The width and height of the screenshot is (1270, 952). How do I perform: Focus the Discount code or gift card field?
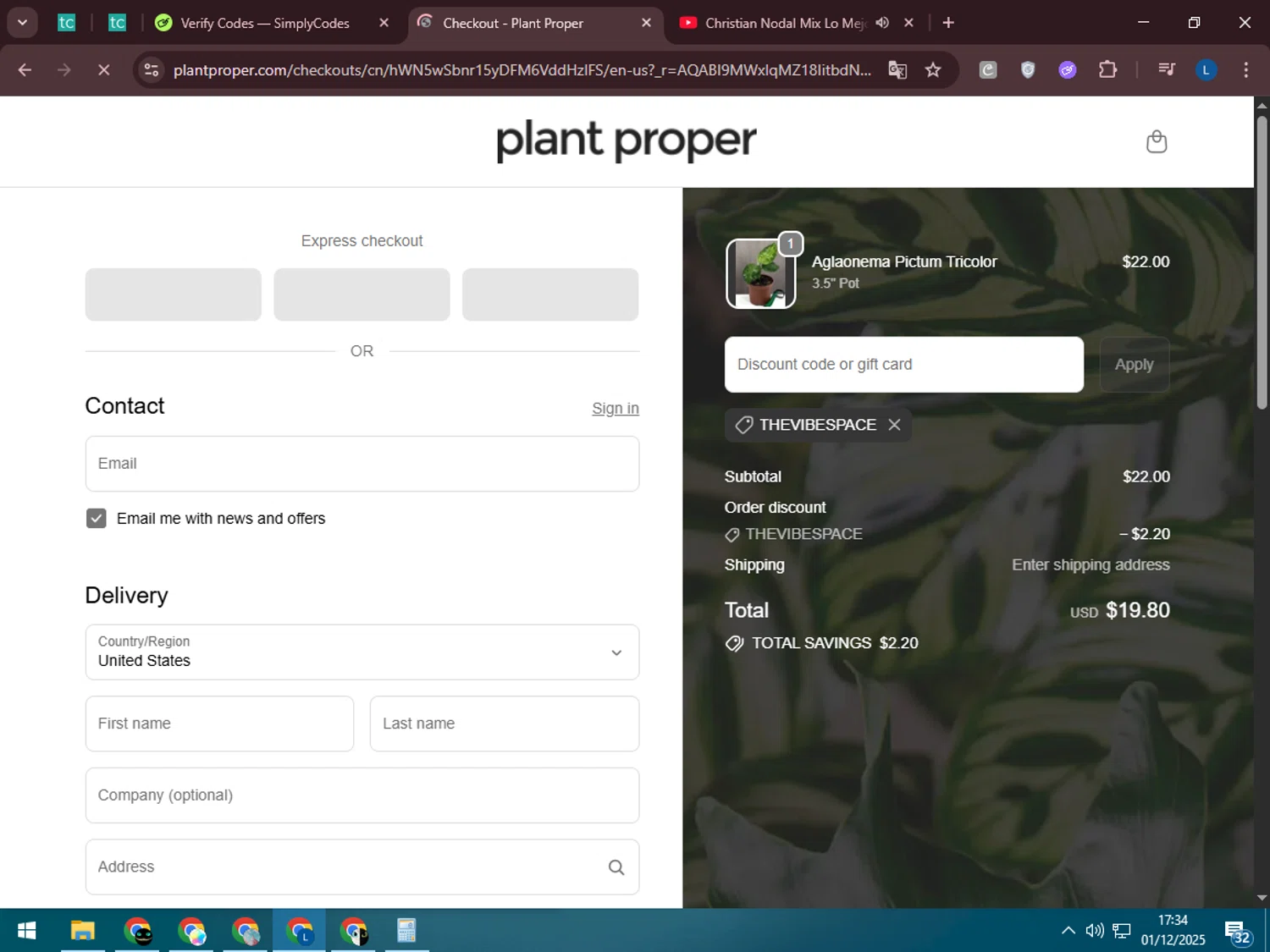pos(904,365)
